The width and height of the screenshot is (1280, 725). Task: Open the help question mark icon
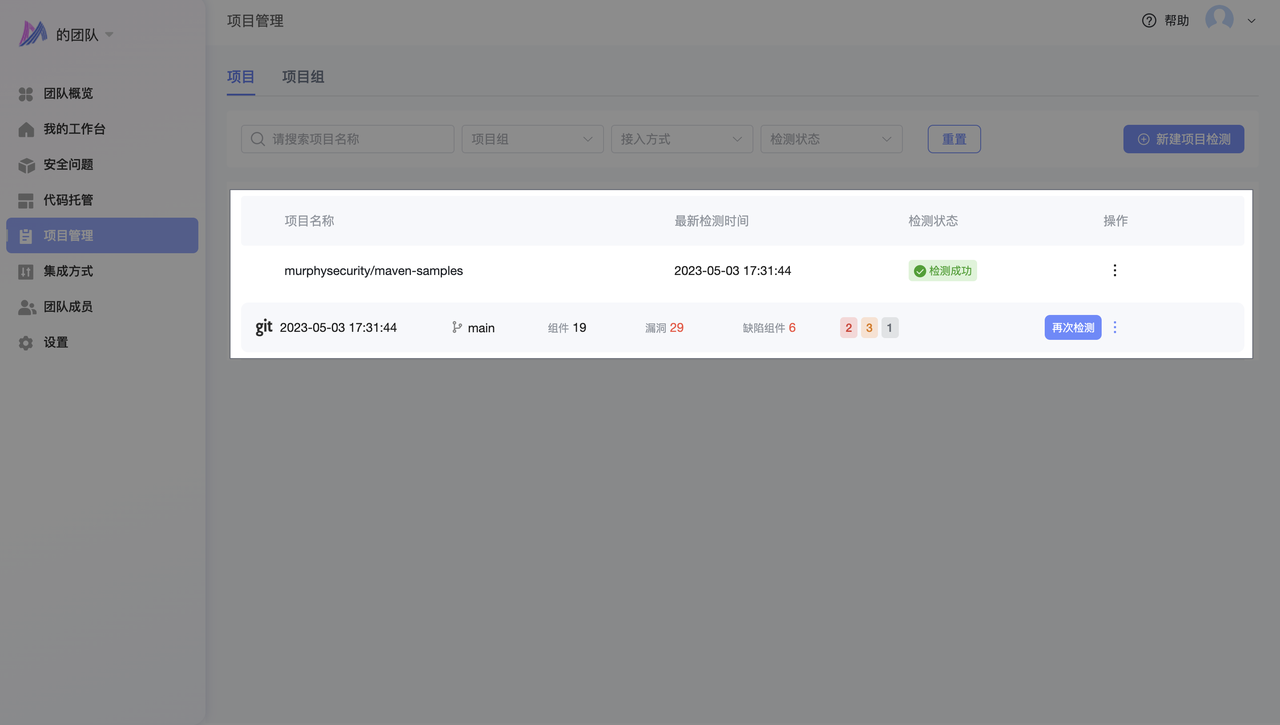coord(1149,20)
